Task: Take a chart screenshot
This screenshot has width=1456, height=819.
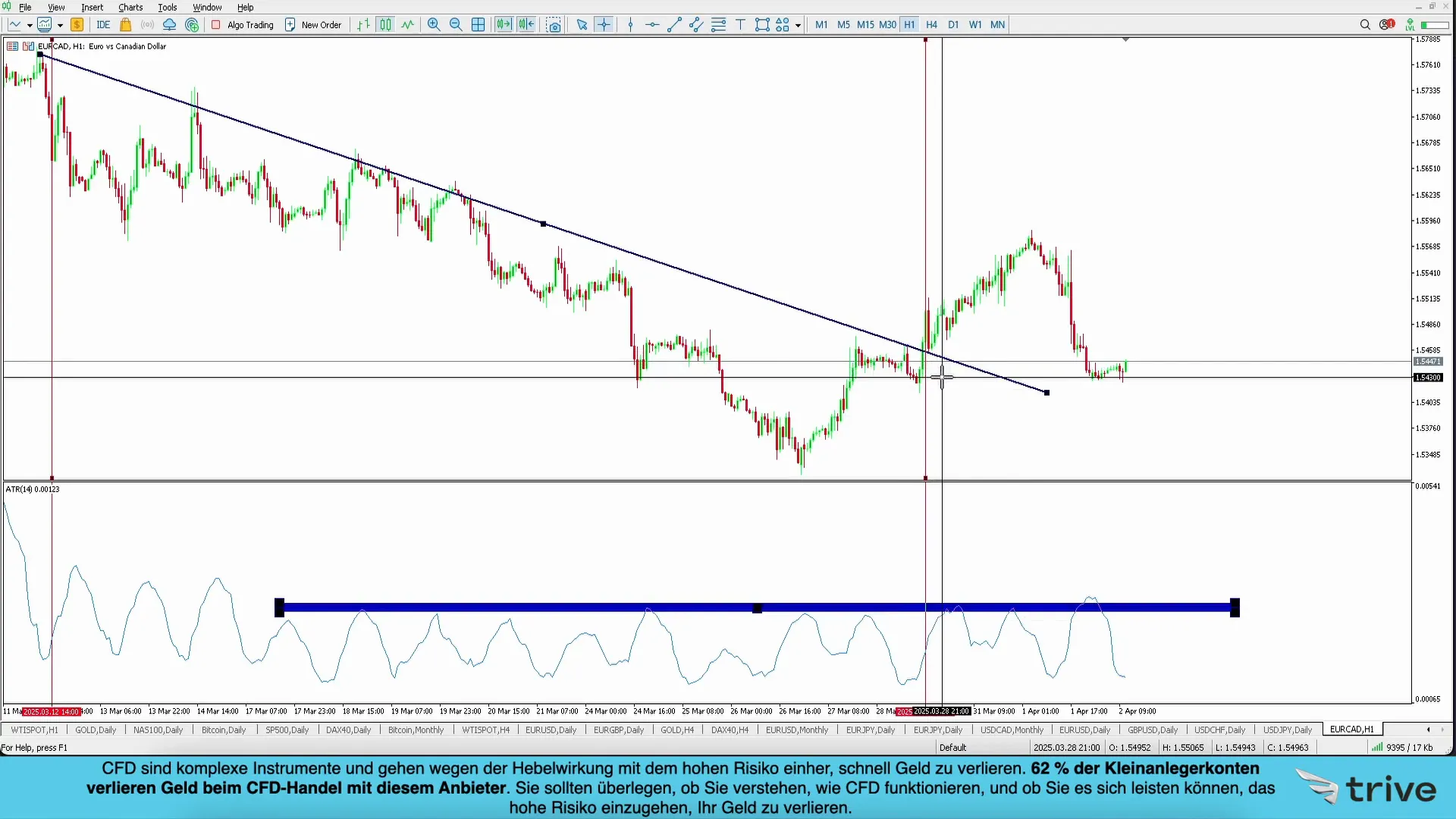Action: tap(554, 24)
